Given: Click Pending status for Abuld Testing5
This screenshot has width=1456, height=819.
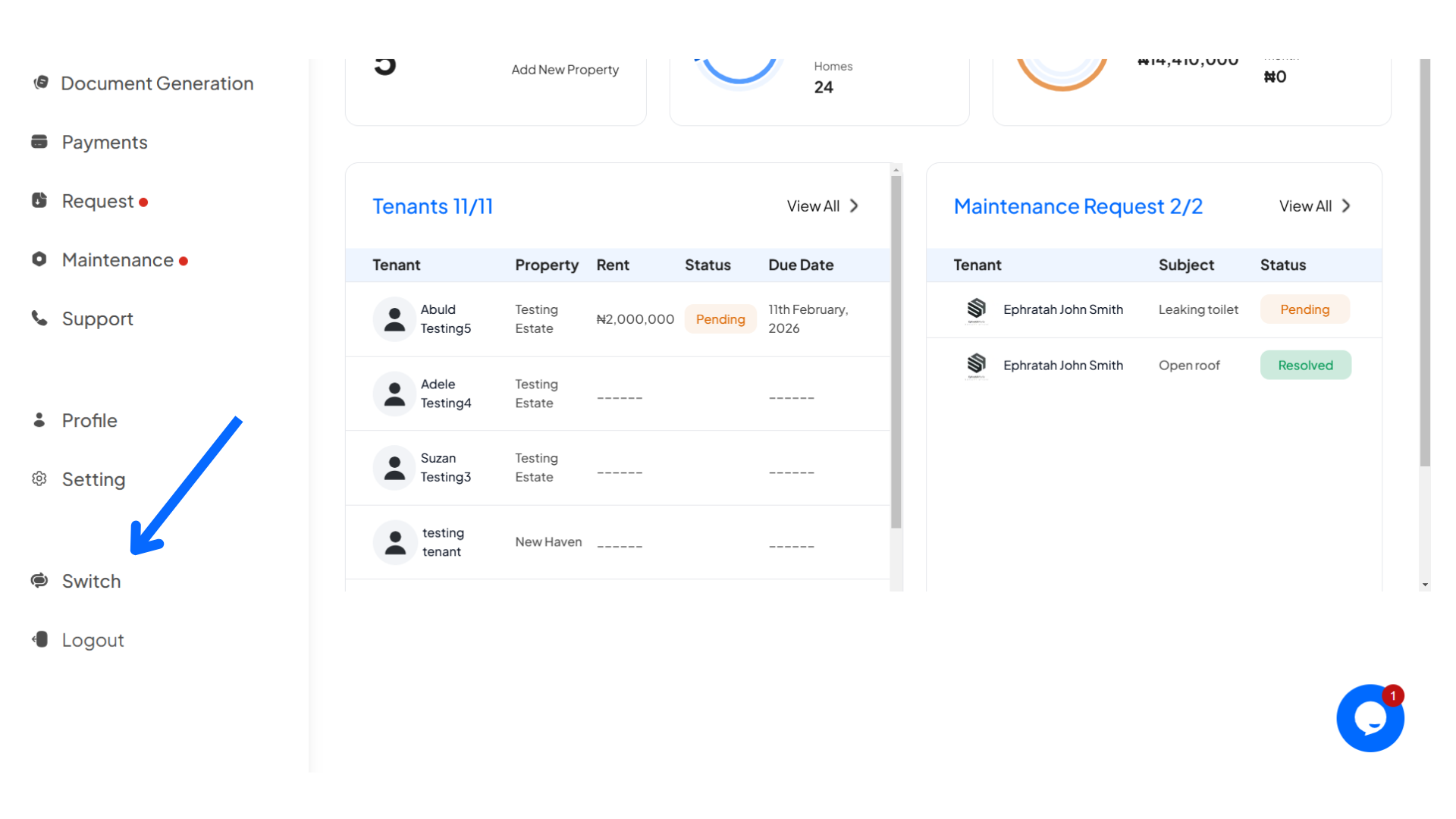Looking at the screenshot, I should [720, 319].
